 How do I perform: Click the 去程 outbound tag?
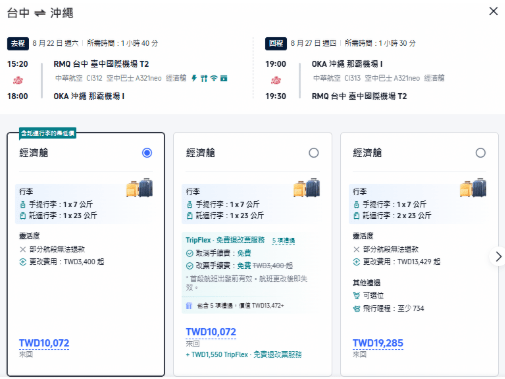click(18, 43)
